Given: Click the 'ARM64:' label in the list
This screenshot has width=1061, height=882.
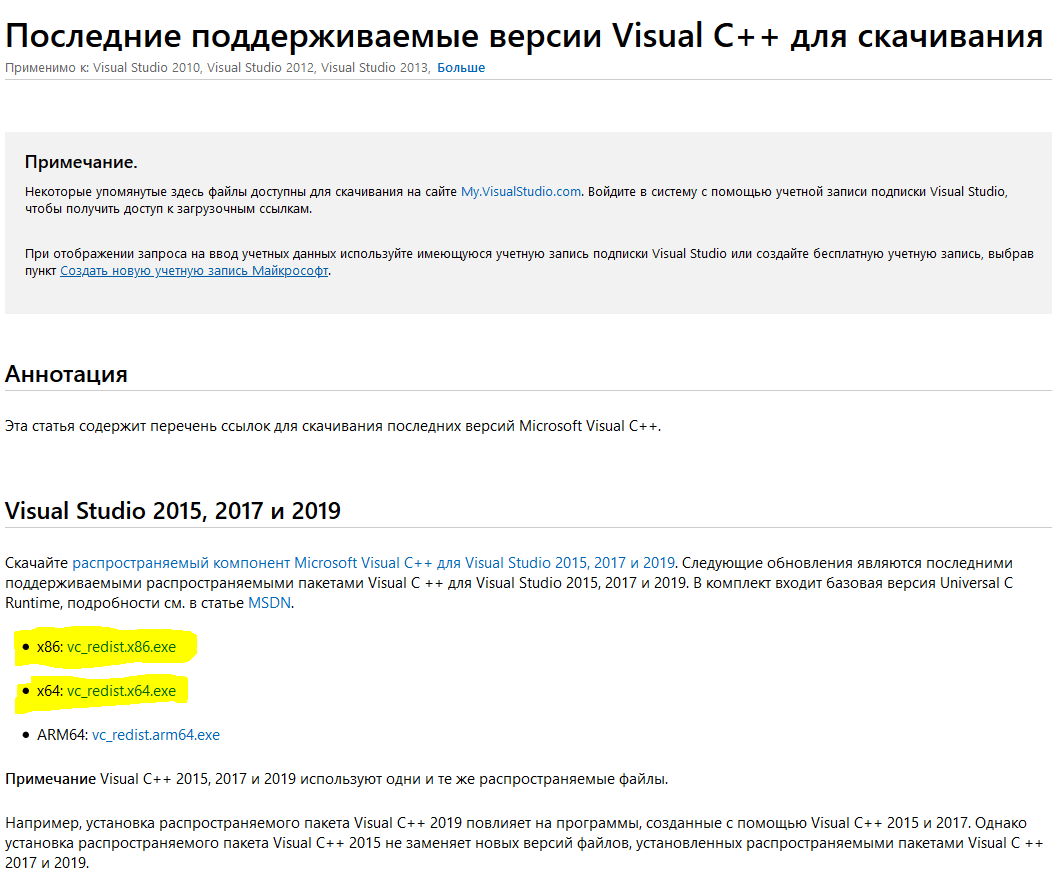Looking at the screenshot, I should pos(62,735).
